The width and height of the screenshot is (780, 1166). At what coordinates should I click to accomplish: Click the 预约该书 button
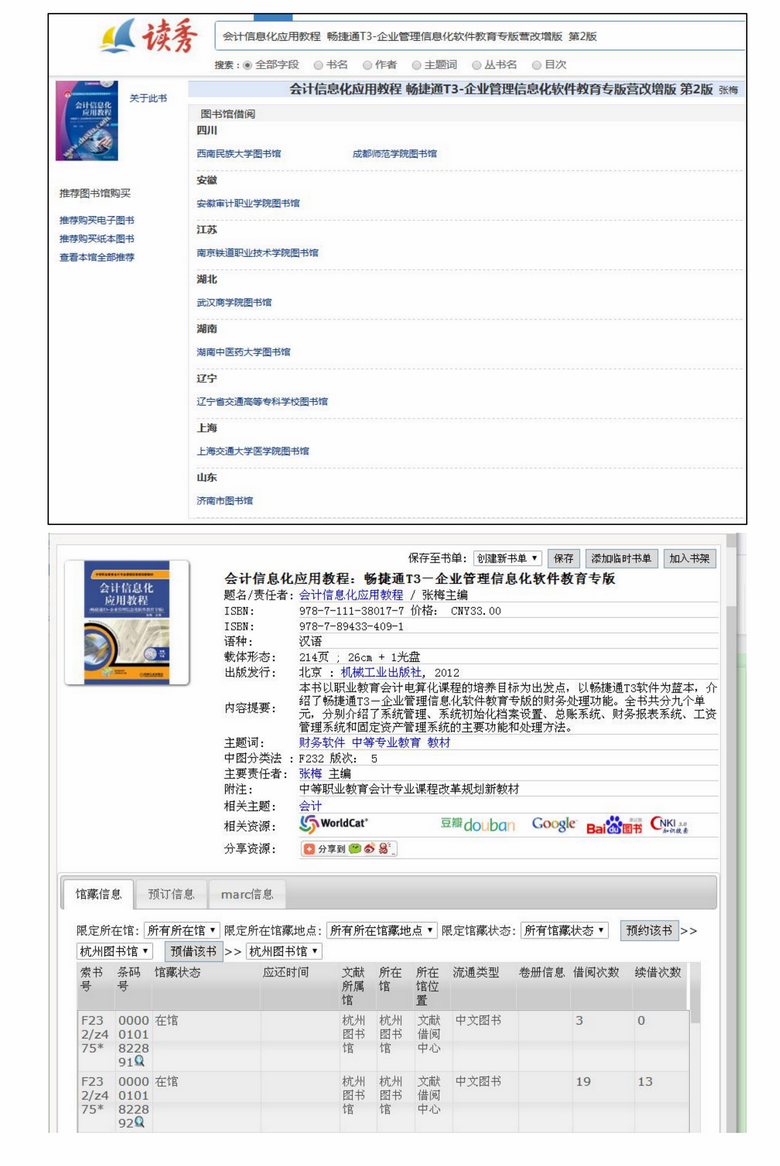649,930
